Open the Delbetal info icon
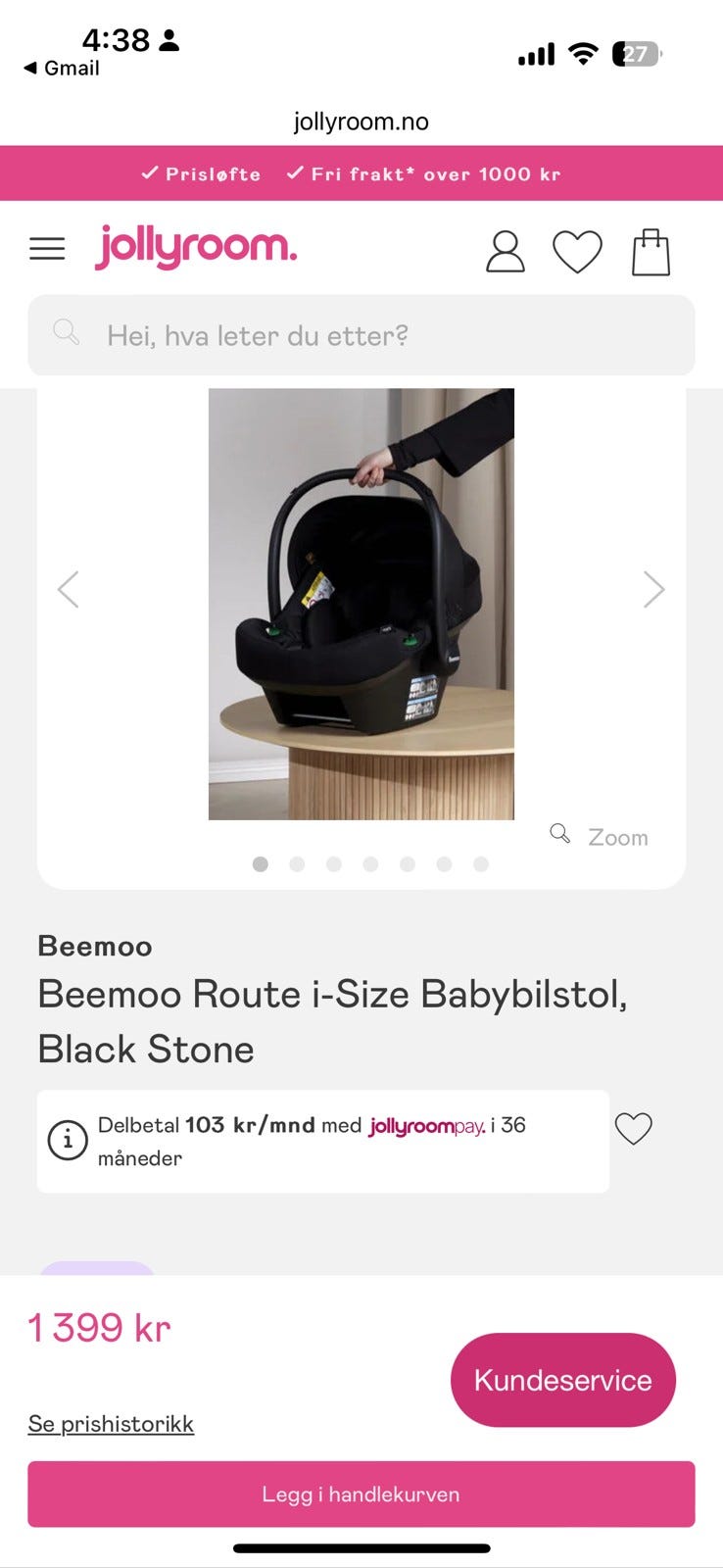 click(68, 1141)
